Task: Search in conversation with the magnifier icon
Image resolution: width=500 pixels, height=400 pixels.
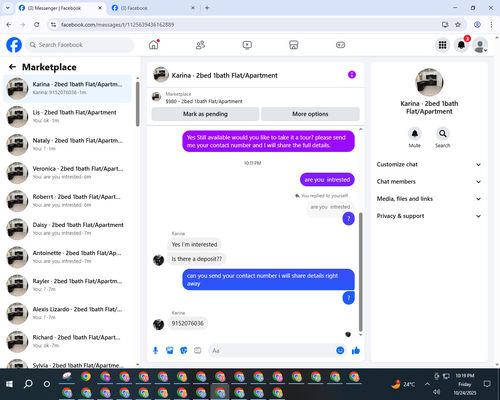Action: [443, 134]
